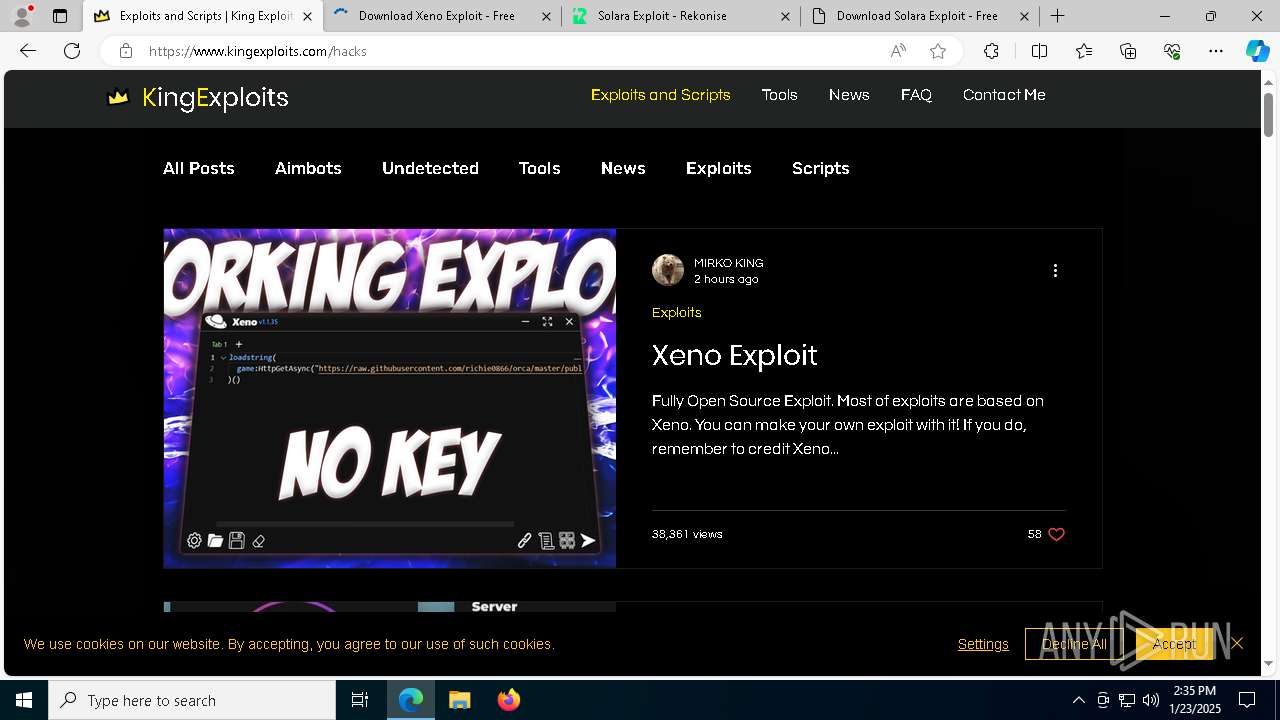Image resolution: width=1280 pixels, height=720 pixels.
Task: Close the Exploits and Scripts tab
Action: (307, 16)
